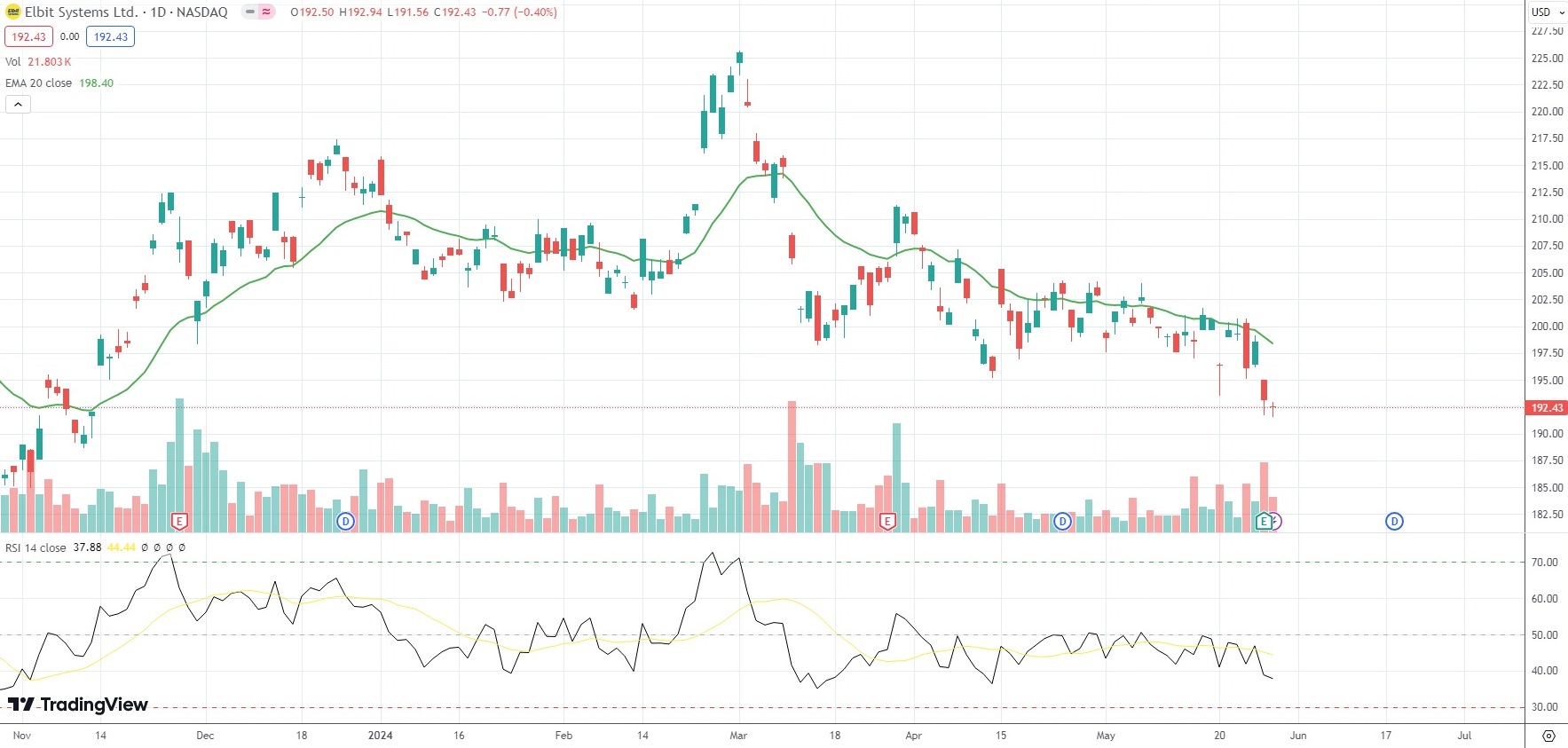
Task: Select the RSI 14 close indicator legend
Action: point(35,548)
